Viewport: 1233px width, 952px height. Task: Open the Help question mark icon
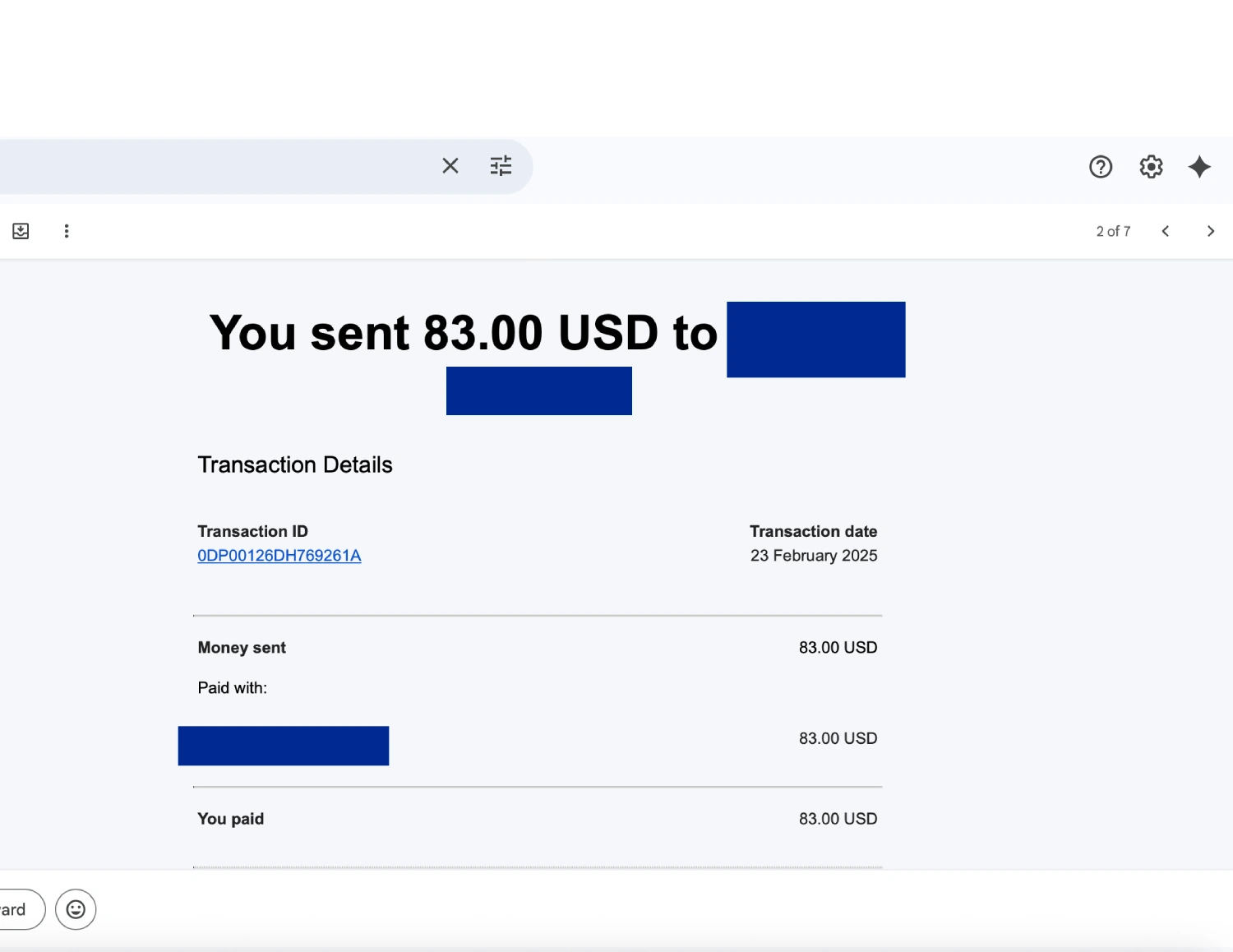pyautogui.click(x=1100, y=167)
